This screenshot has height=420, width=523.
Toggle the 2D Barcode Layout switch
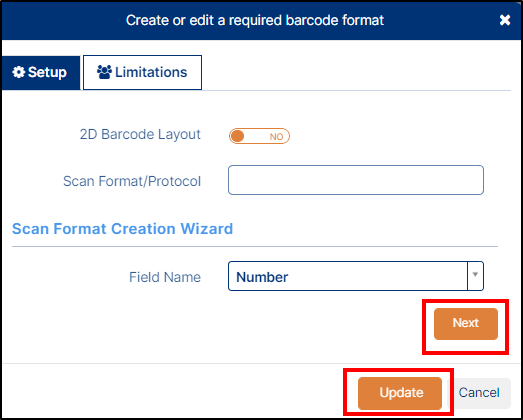(x=259, y=136)
